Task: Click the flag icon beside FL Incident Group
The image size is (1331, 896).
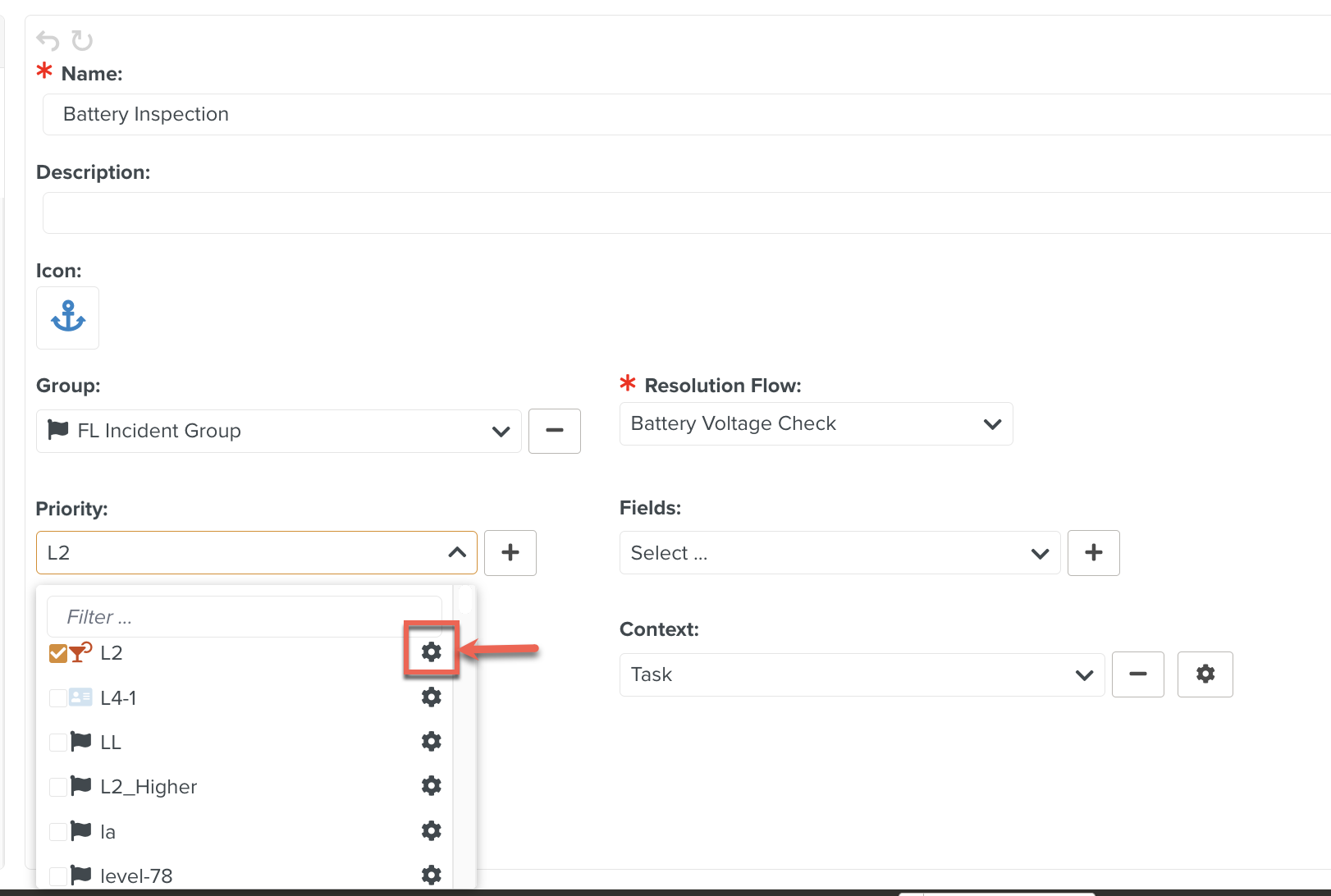Action: 58,430
